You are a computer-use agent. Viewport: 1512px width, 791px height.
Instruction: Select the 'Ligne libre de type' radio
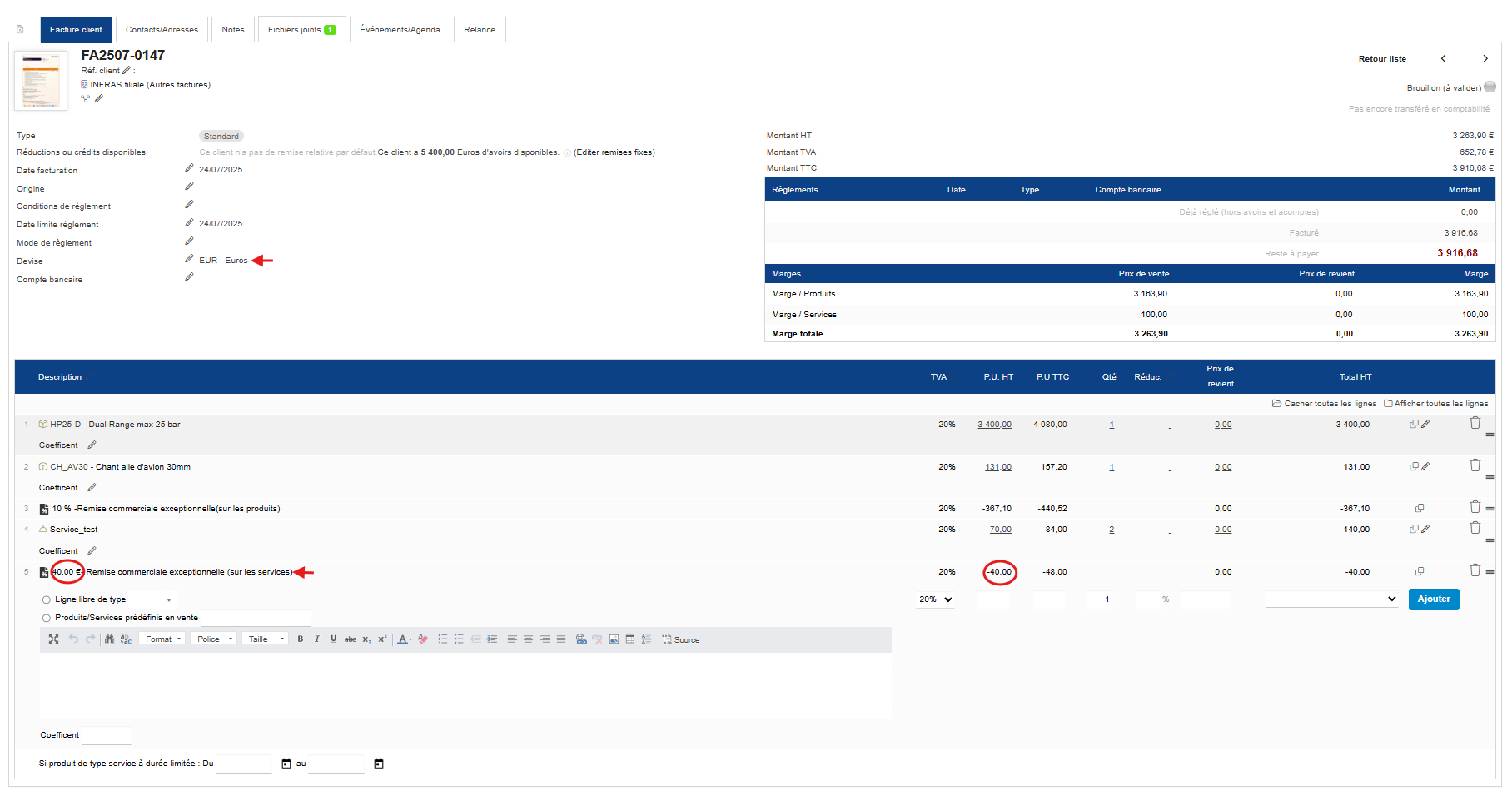point(47,599)
